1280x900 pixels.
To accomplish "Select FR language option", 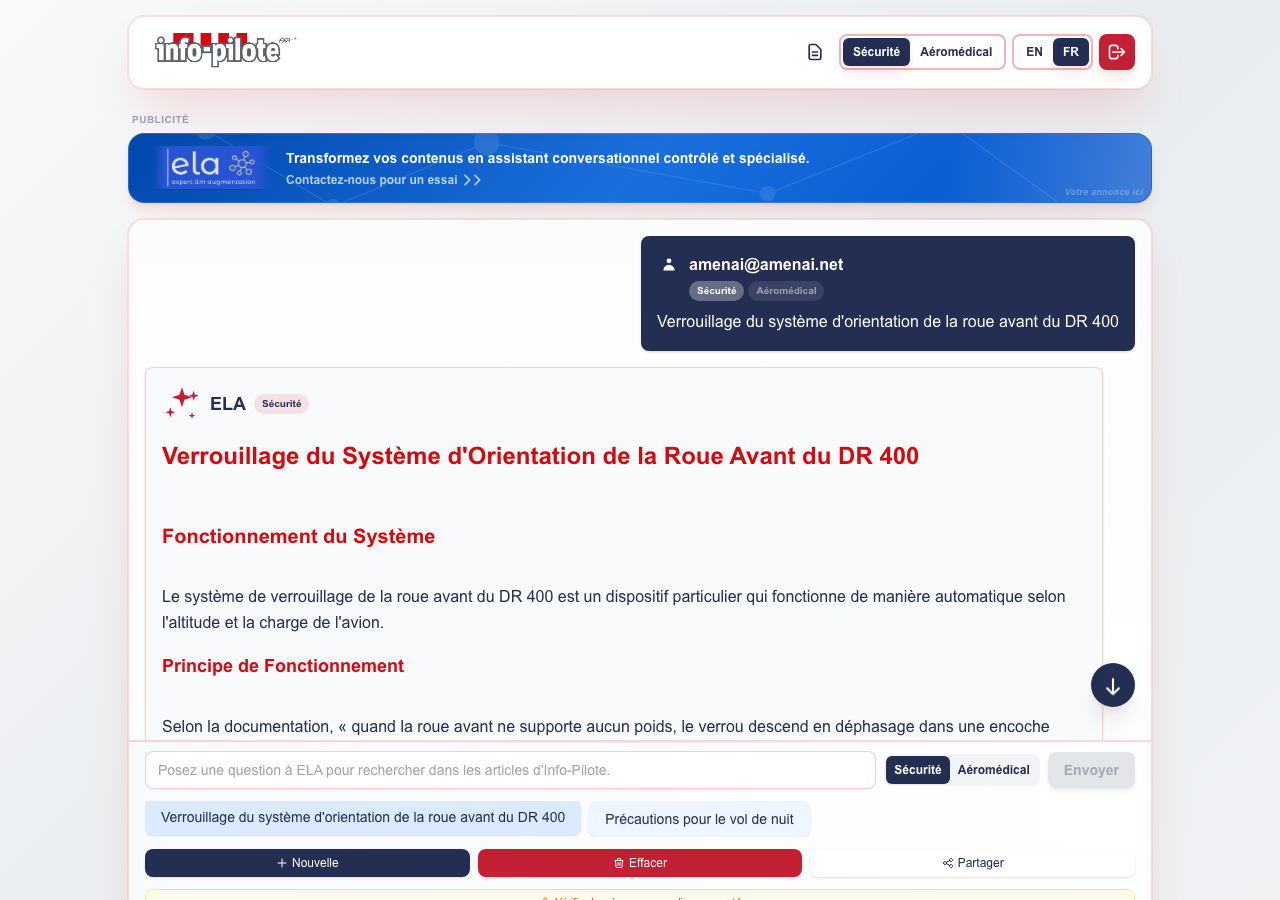I will tap(1070, 52).
